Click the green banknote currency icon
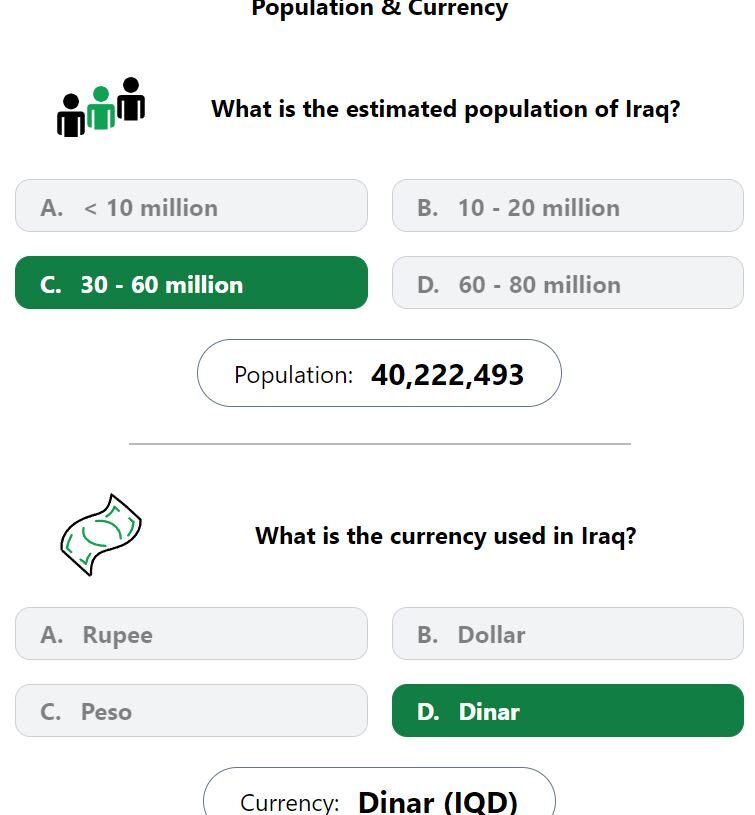Image resolution: width=755 pixels, height=815 pixels. pyautogui.click(x=101, y=535)
